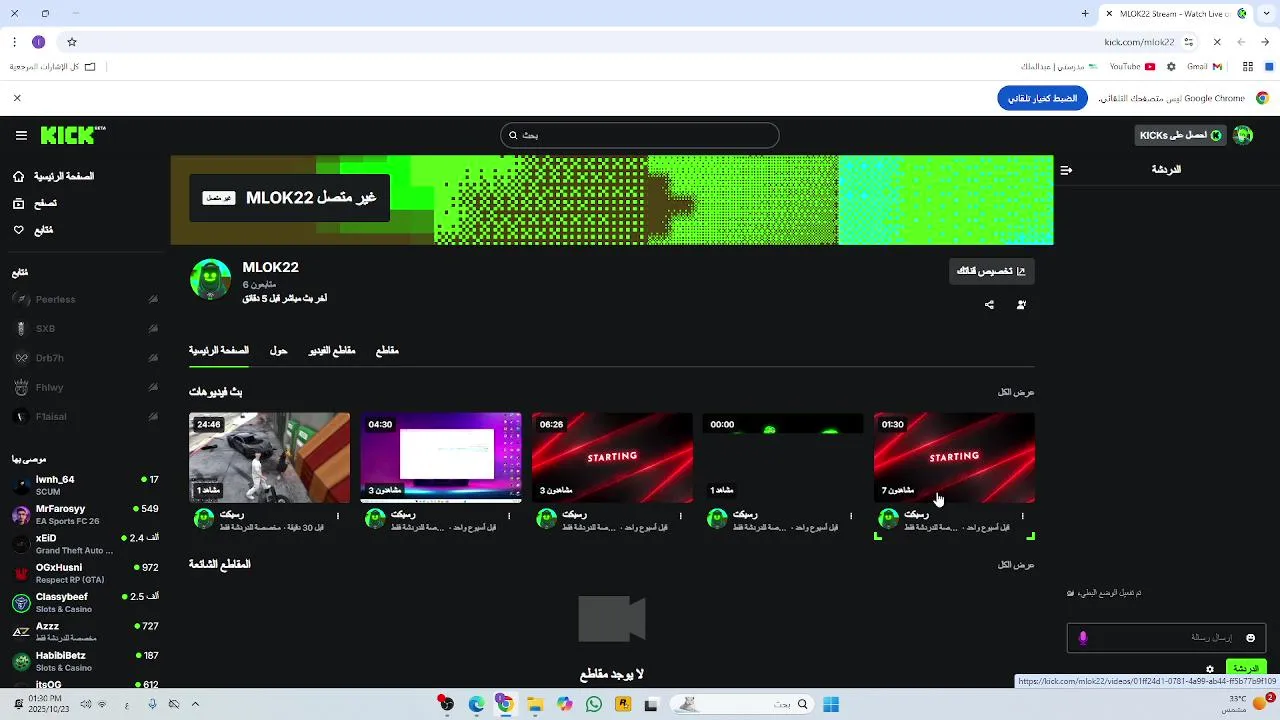Switch to the Videos tab
1280x720 pixels.
(332, 351)
